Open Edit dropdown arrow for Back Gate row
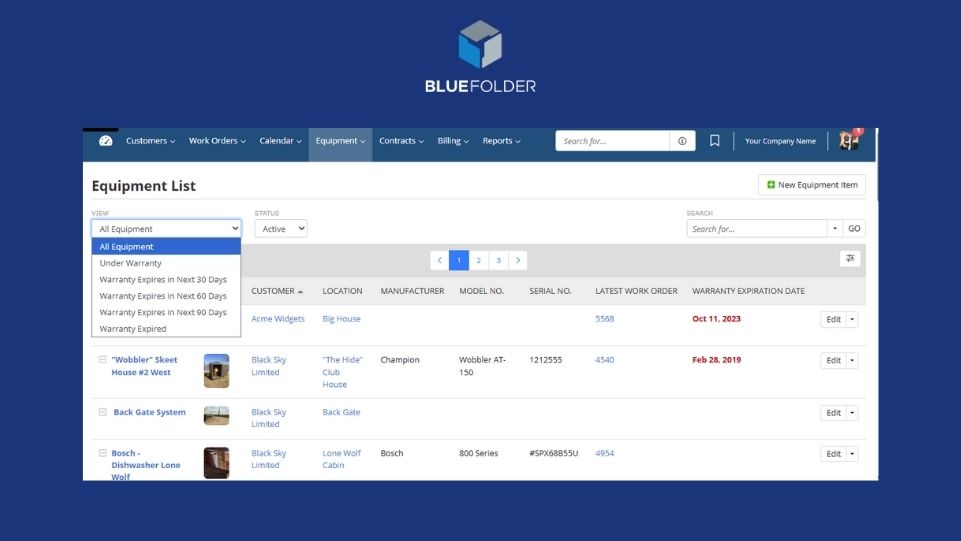Screen dimensions: 961x541 point(852,413)
